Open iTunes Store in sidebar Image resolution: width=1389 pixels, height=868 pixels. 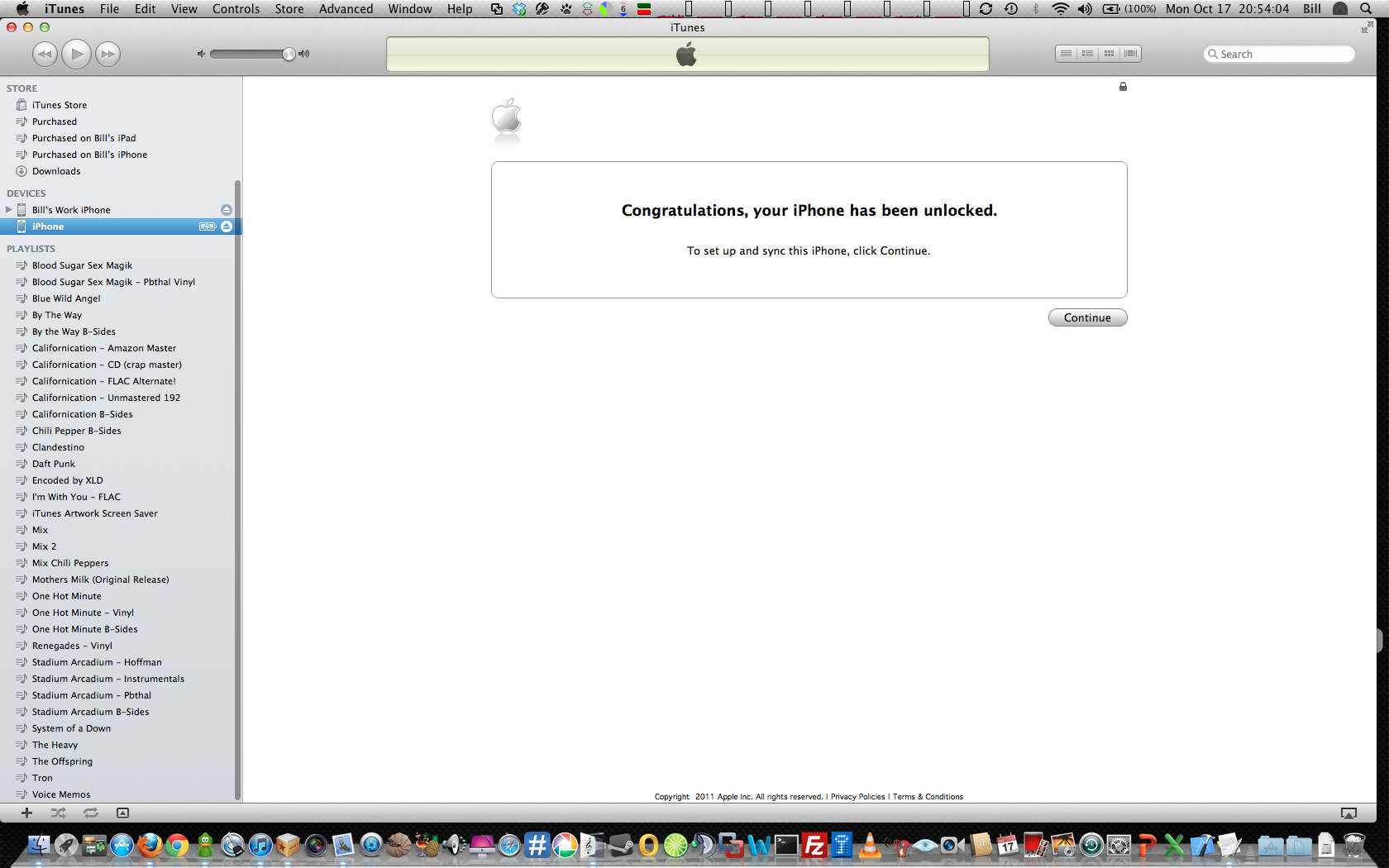point(60,105)
